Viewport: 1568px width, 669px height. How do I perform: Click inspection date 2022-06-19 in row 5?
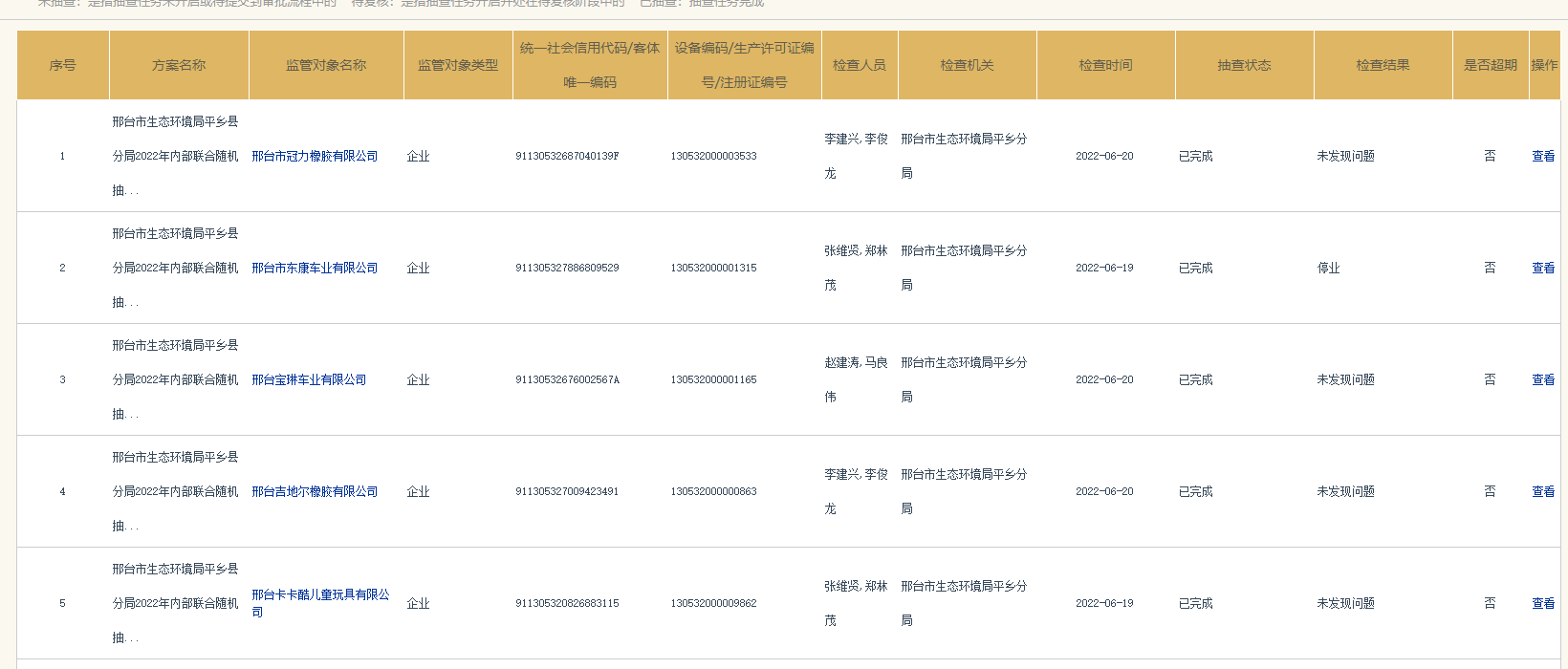1104,603
